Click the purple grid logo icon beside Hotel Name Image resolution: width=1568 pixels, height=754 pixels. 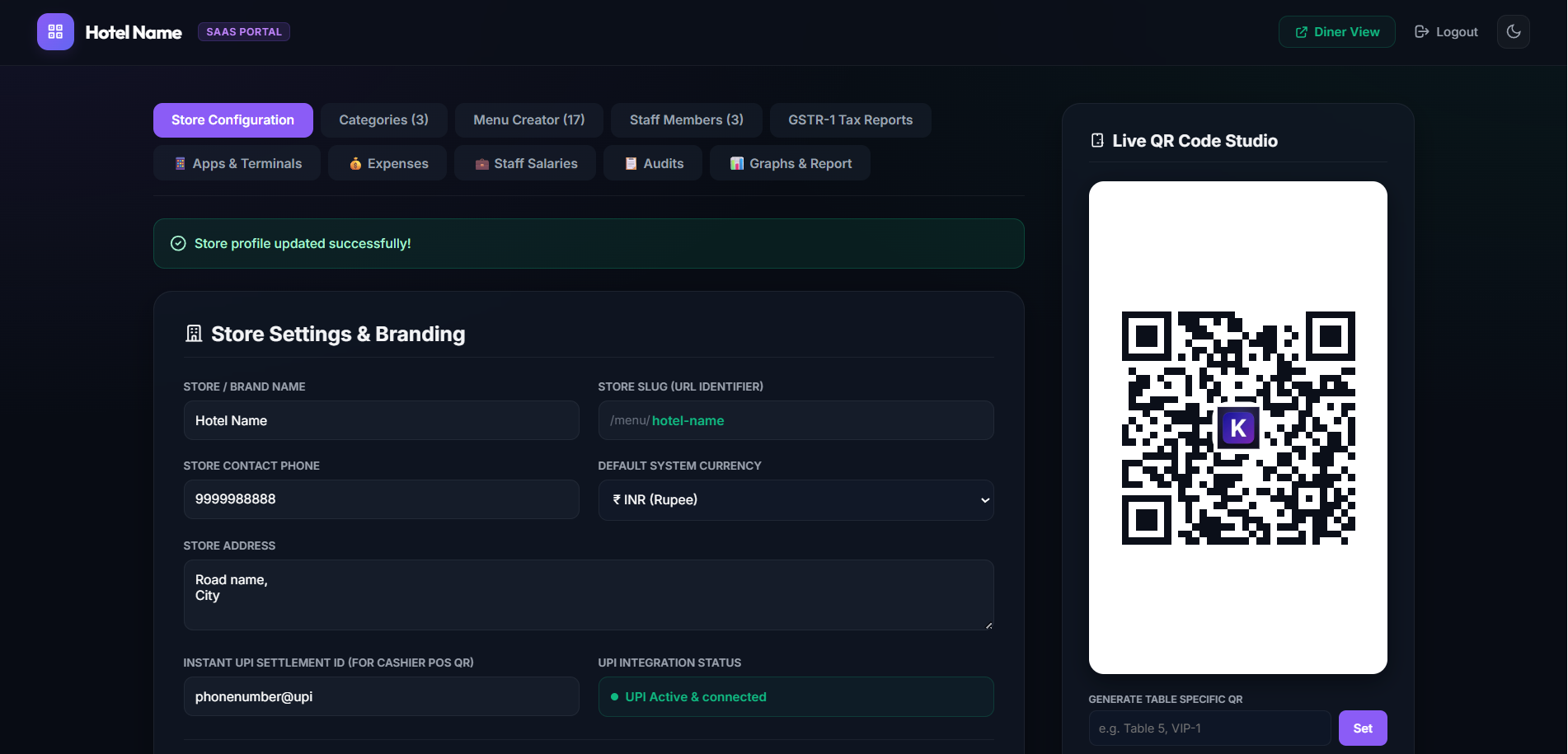[55, 32]
